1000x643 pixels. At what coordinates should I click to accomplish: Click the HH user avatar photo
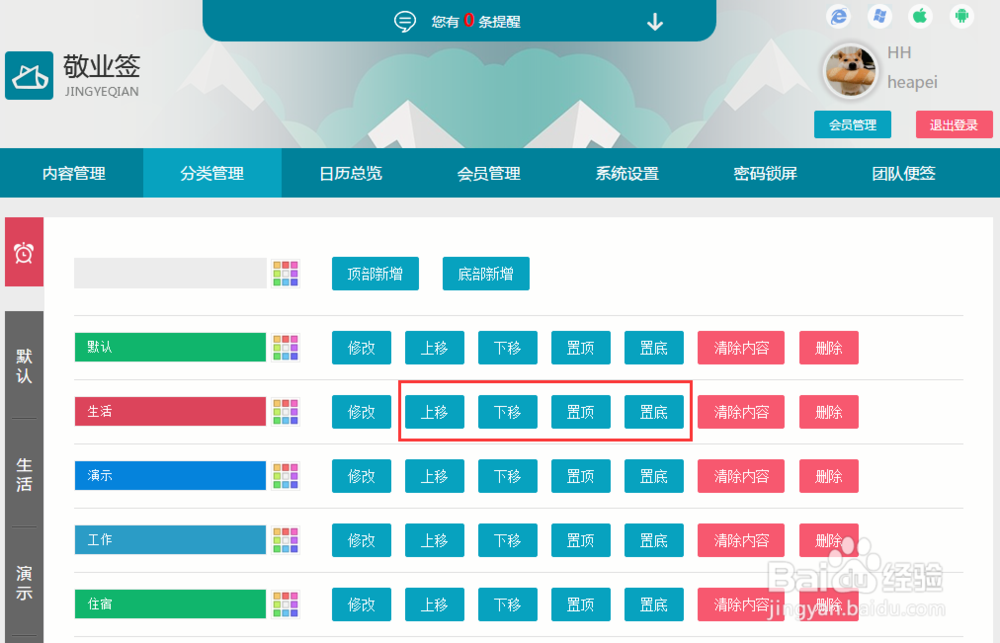(850, 71)
